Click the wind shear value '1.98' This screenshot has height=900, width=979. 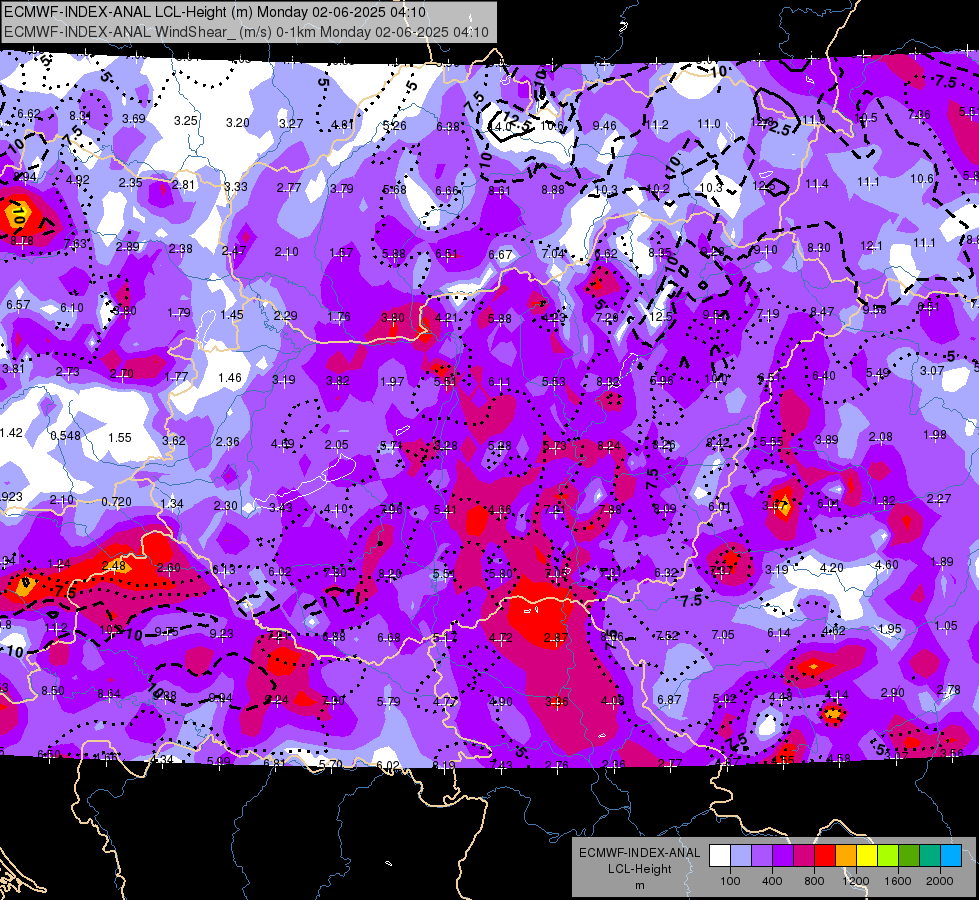click(935, 434)
